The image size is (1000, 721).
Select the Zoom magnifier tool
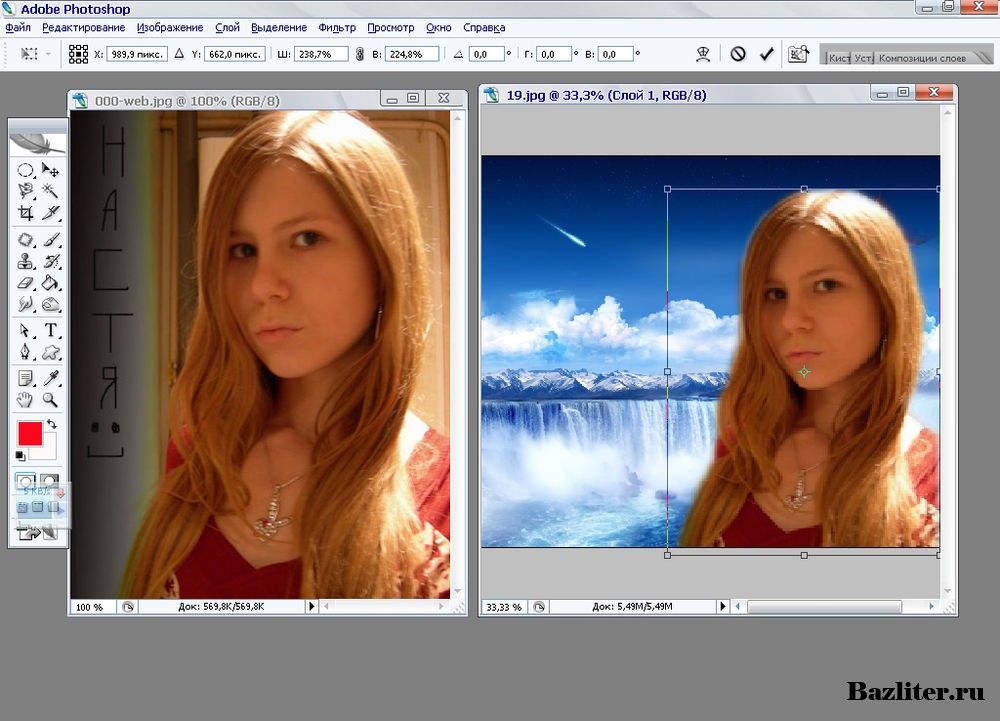tap(50, 400)
